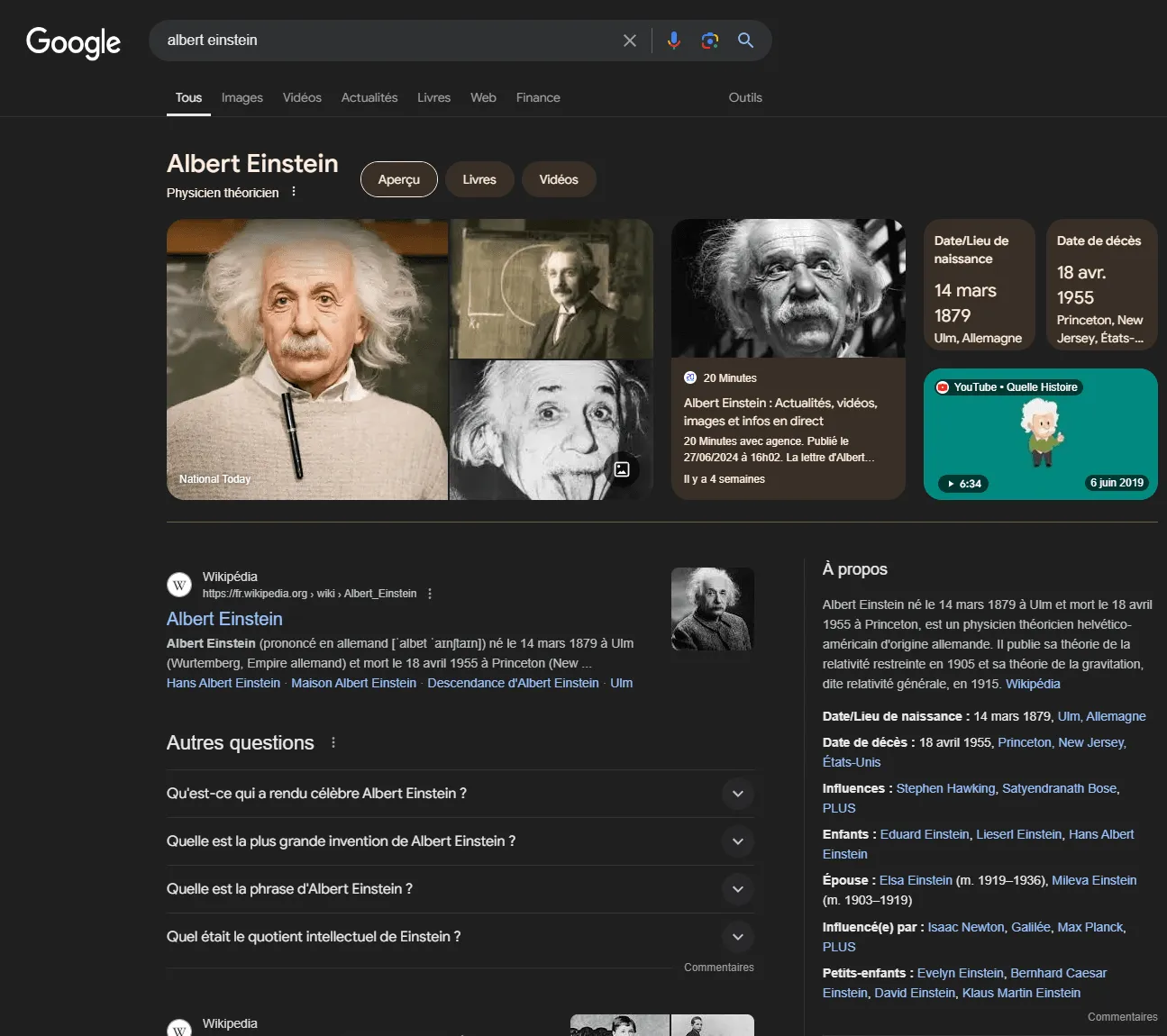Click the Wikipédia result Einstein thumbnail

click(713, 609)
